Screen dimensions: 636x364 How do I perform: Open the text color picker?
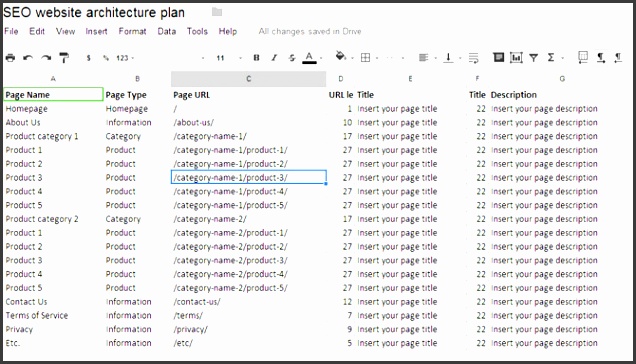[309, 58]
